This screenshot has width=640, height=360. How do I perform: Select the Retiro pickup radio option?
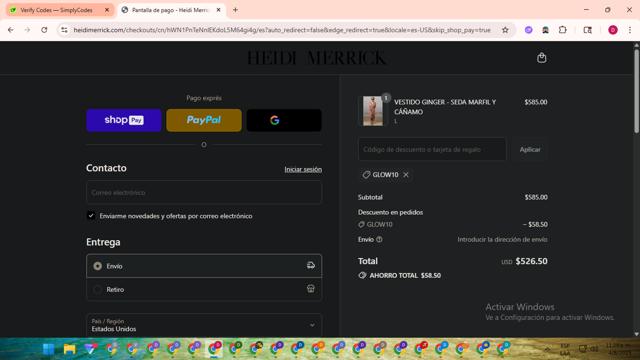(98, 289)
